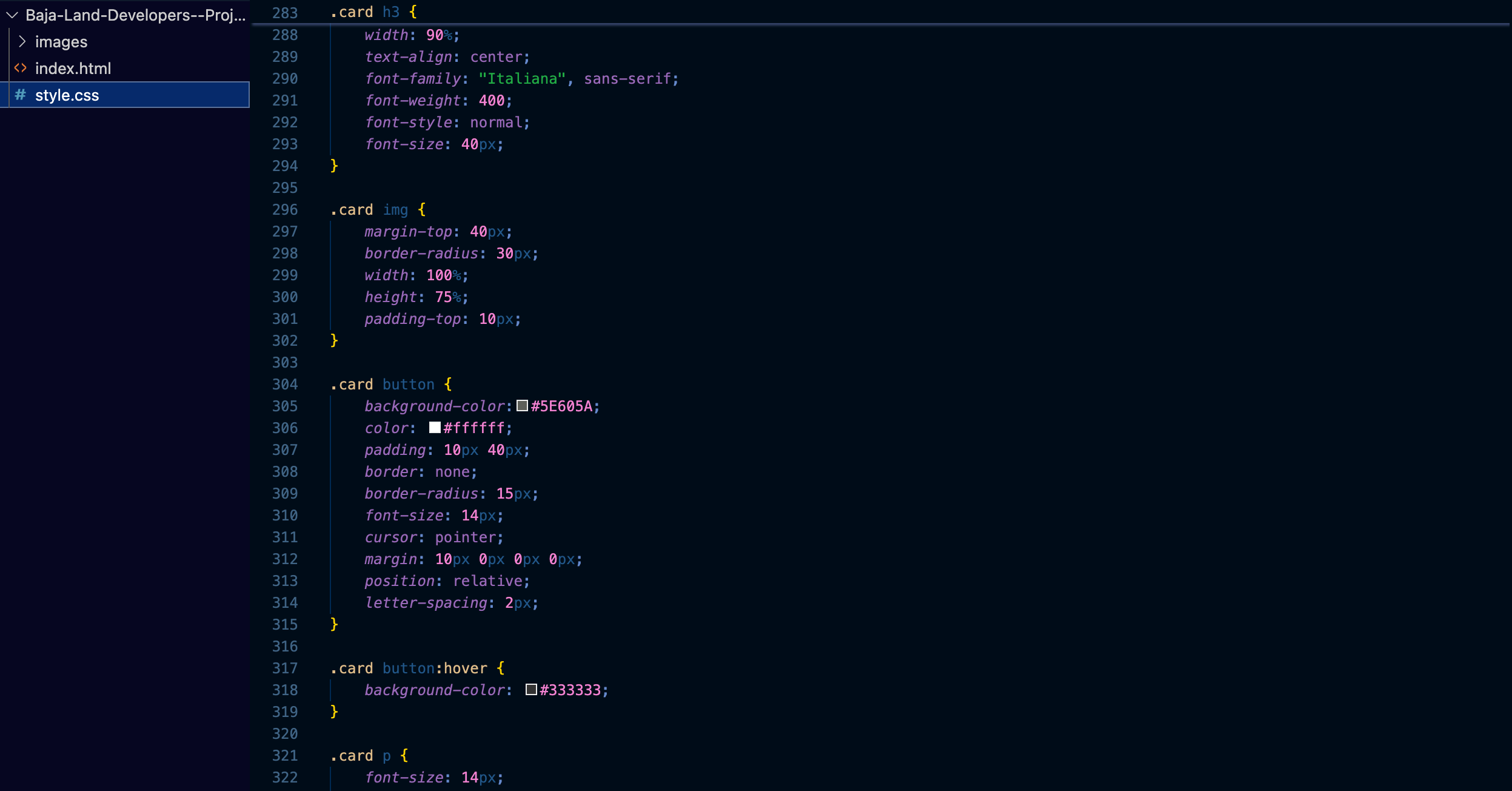Click the CSS hash icon beside style.css
The width and height of the screenshot is (1512, 791).
pos(21,95)
